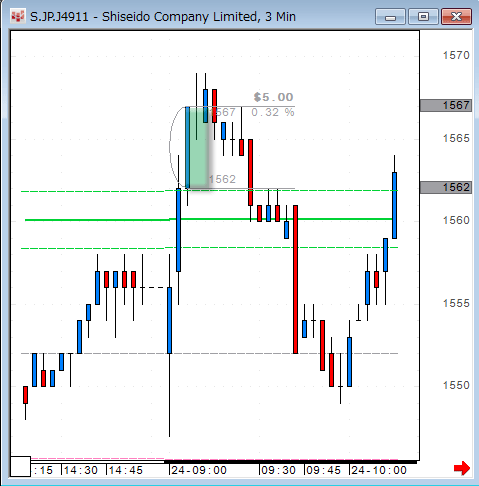This screenshot has height=486, width=479.
Task: Click the 1550 price axis label
Action: click(456, 385)
